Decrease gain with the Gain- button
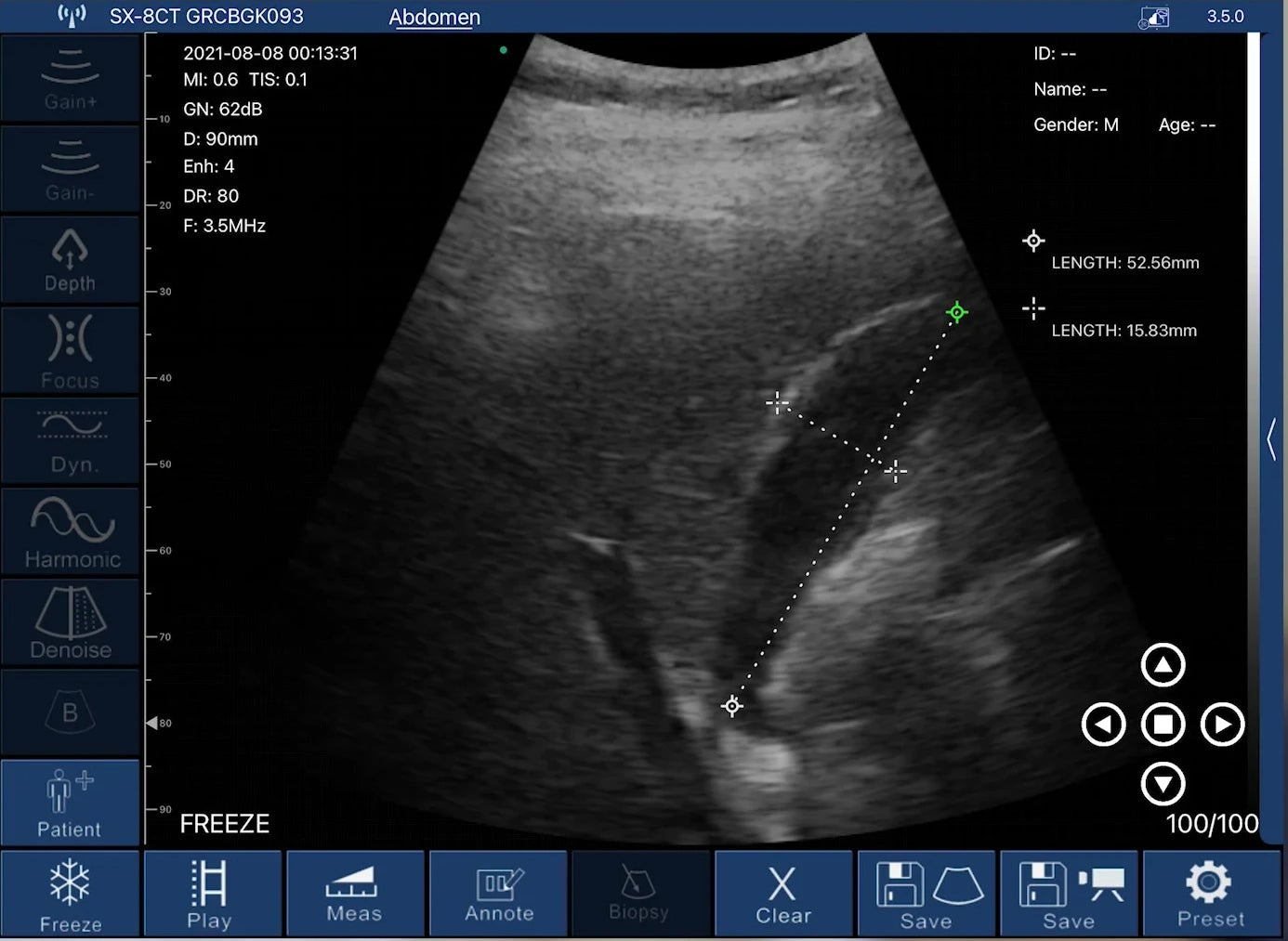The image size is (1288, 941). 70,170
